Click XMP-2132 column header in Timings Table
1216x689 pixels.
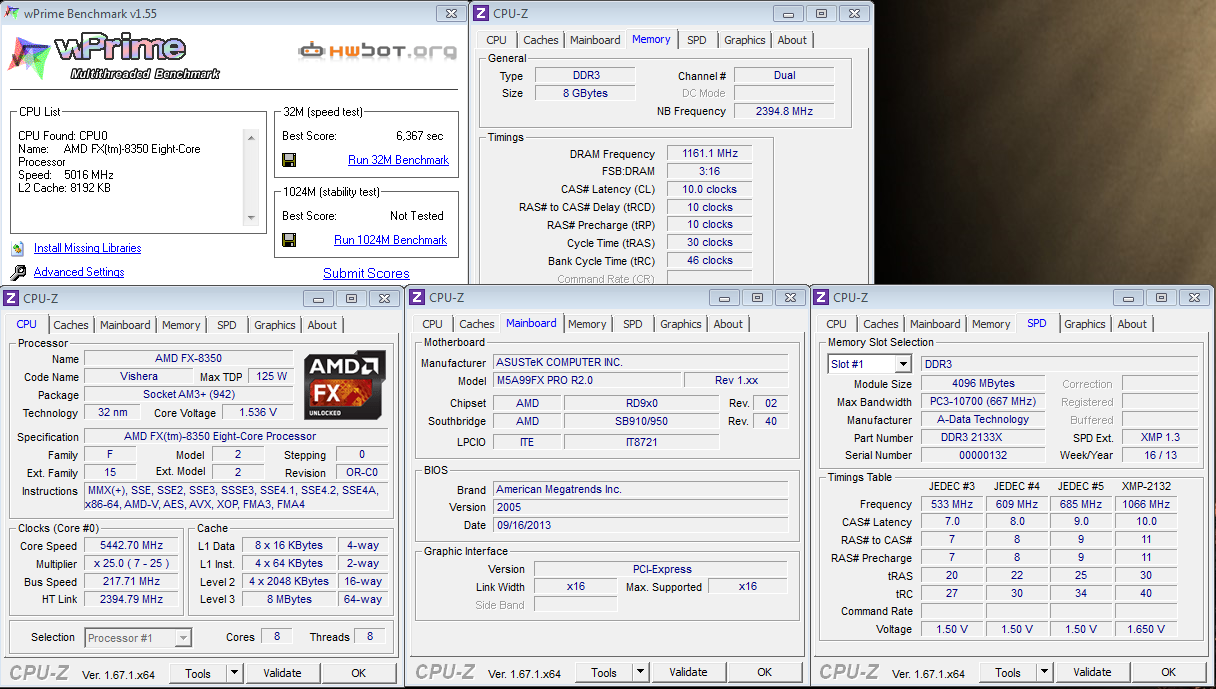[x=1145, y=487]
